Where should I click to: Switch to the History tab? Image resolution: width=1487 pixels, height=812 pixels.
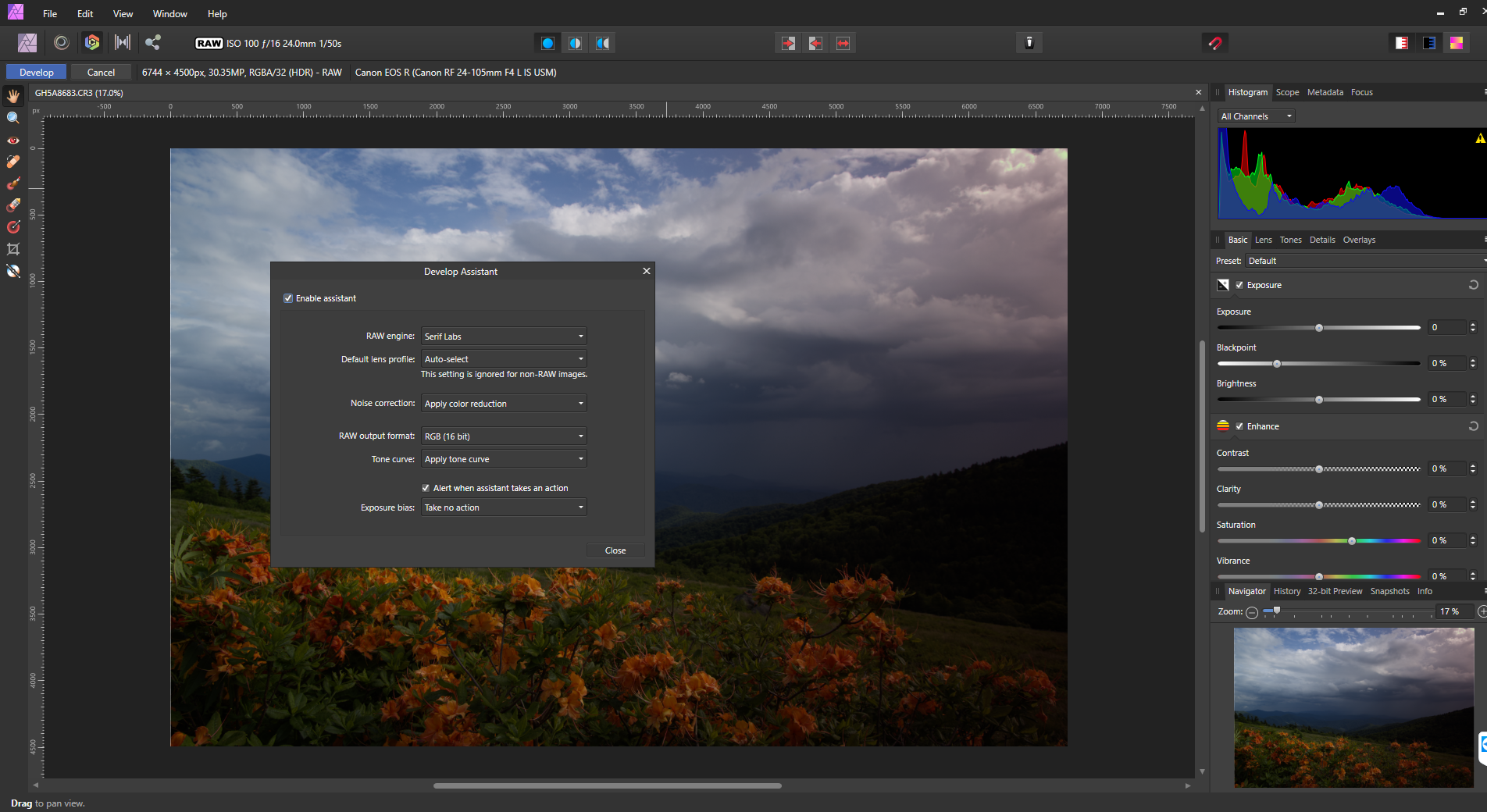(x=1287, y=591)
